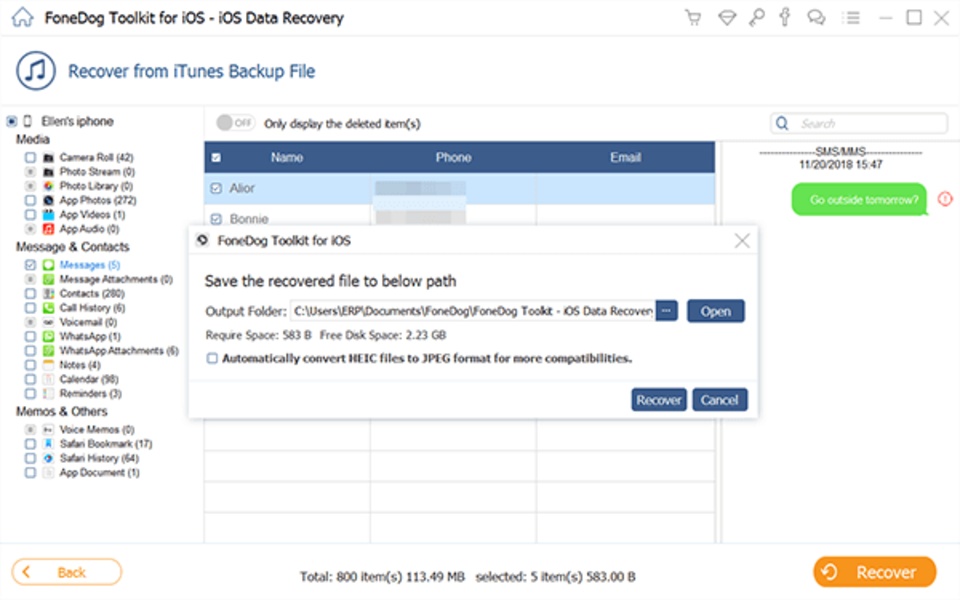Check the Contacts (280) checkbox
This screenshot has width=960, height=600.
[x=30, y=293]
